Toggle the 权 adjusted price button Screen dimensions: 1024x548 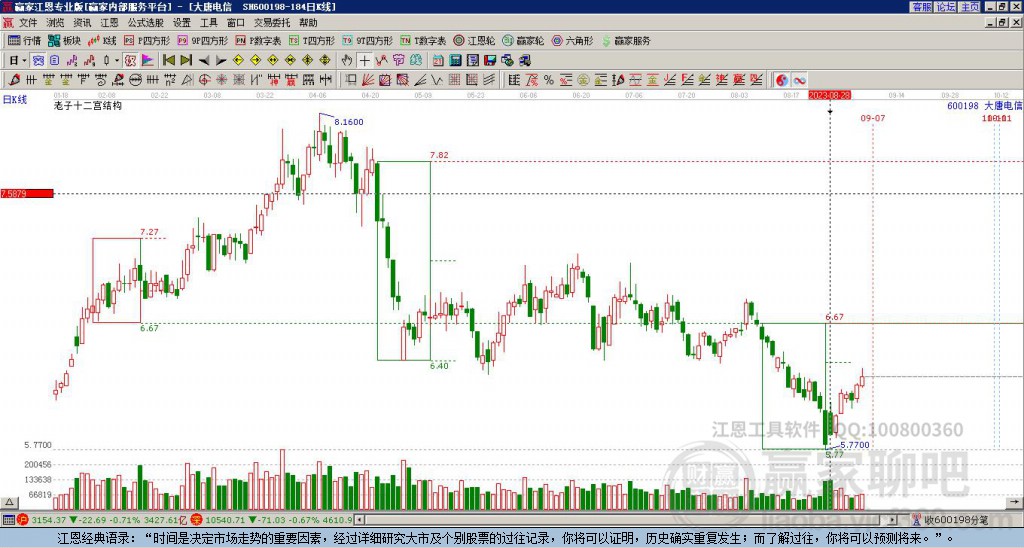130,61
